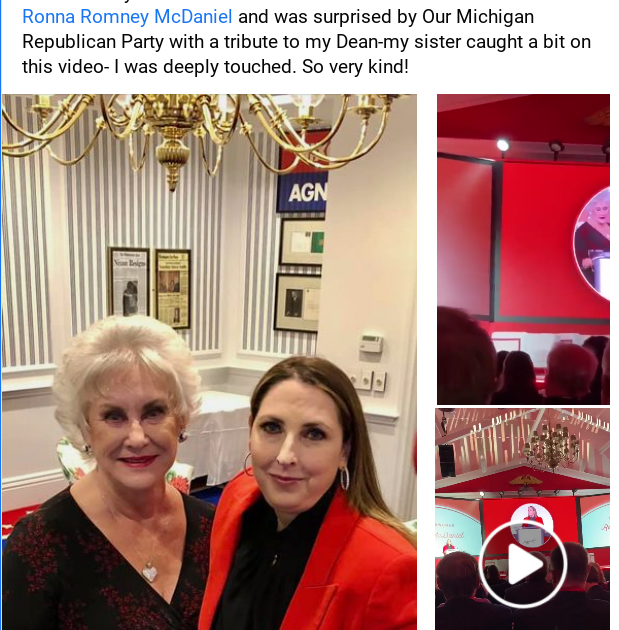This screenshot has width=619, height=630.
Task: Click the chandelier in the event hall video
Action: pos(552,444)
